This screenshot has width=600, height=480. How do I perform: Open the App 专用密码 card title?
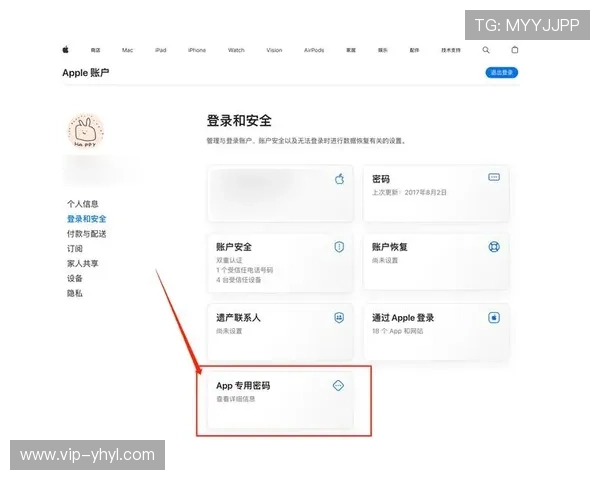243,385
